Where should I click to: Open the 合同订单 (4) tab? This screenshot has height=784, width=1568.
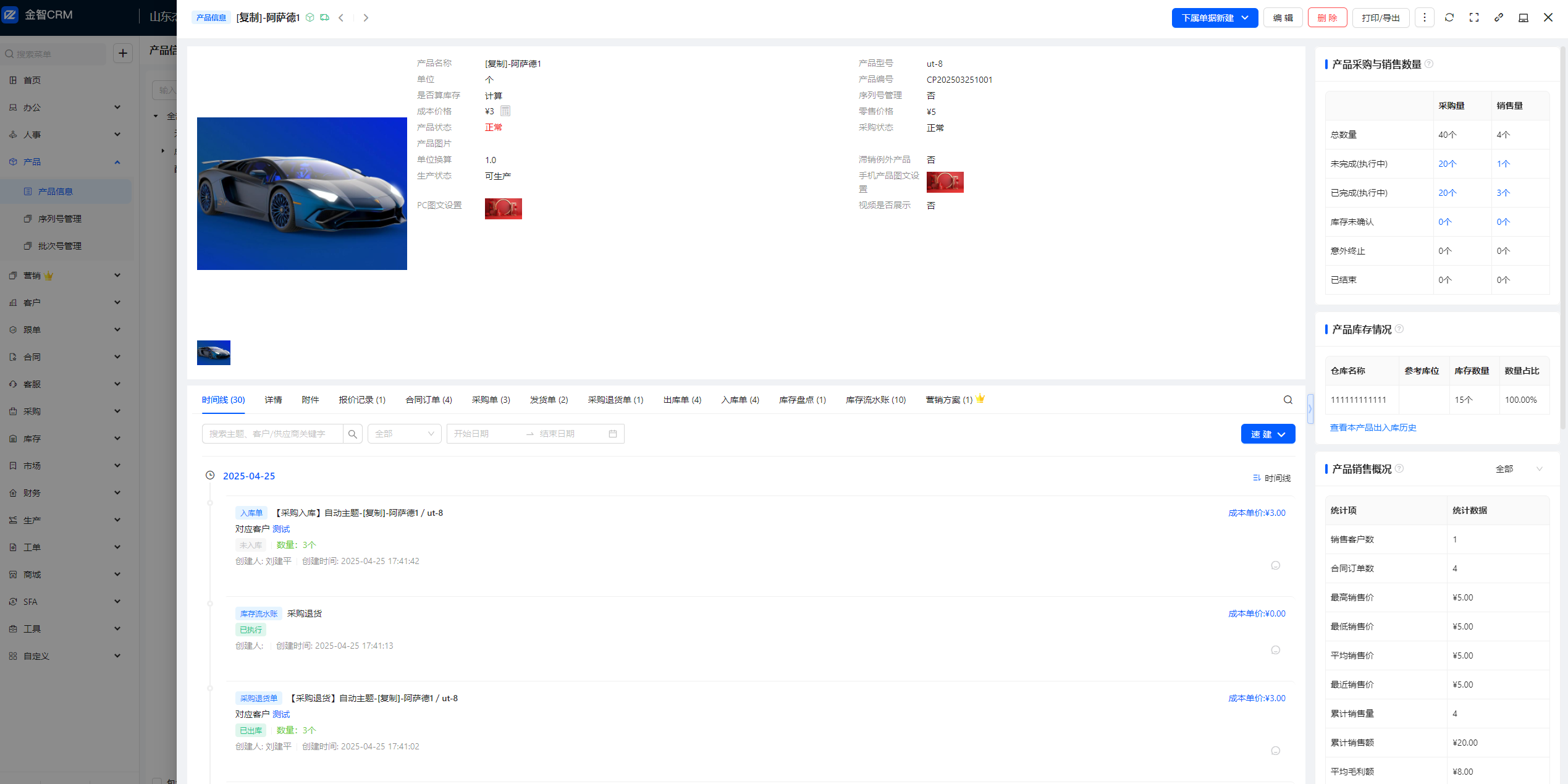click(x=429, y=400)
